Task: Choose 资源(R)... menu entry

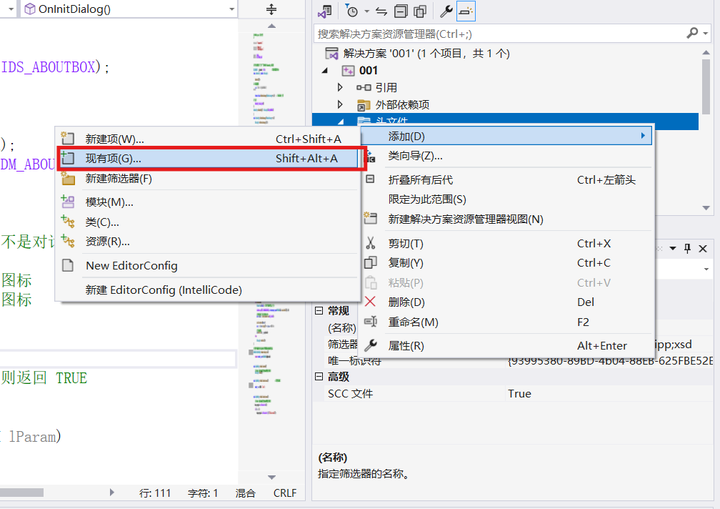Action: [207, 242]
